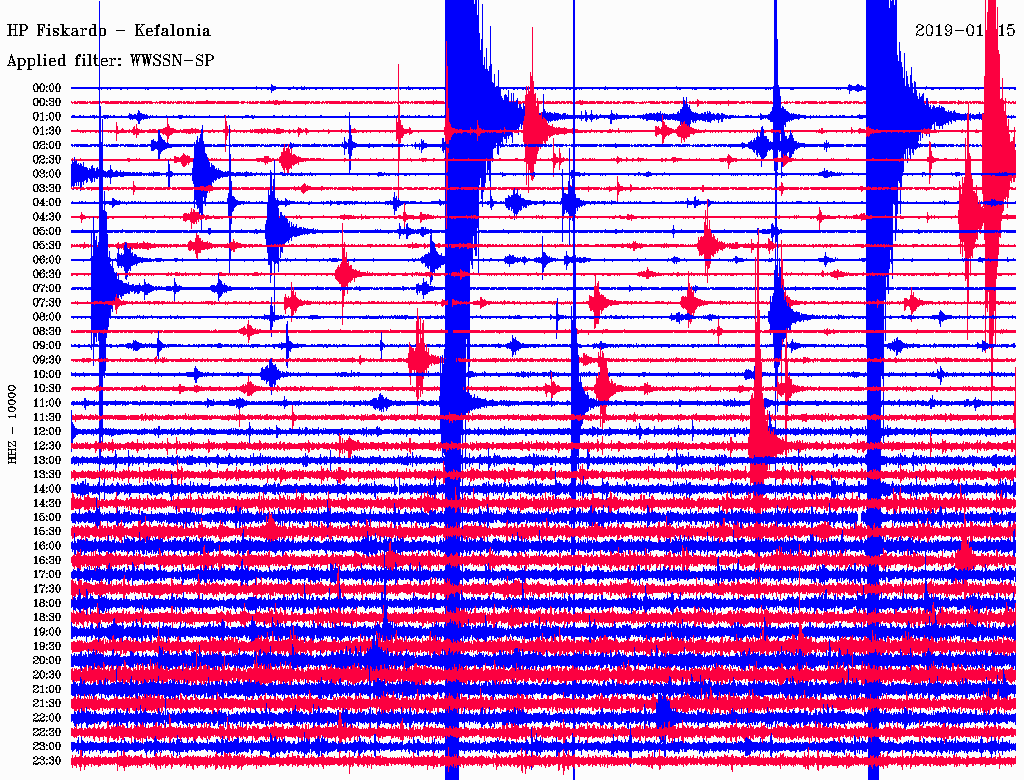Select the 10:30 time row label
This screenshot has height=780, width=1024.
pyautogui.click(x=47, y=389)
